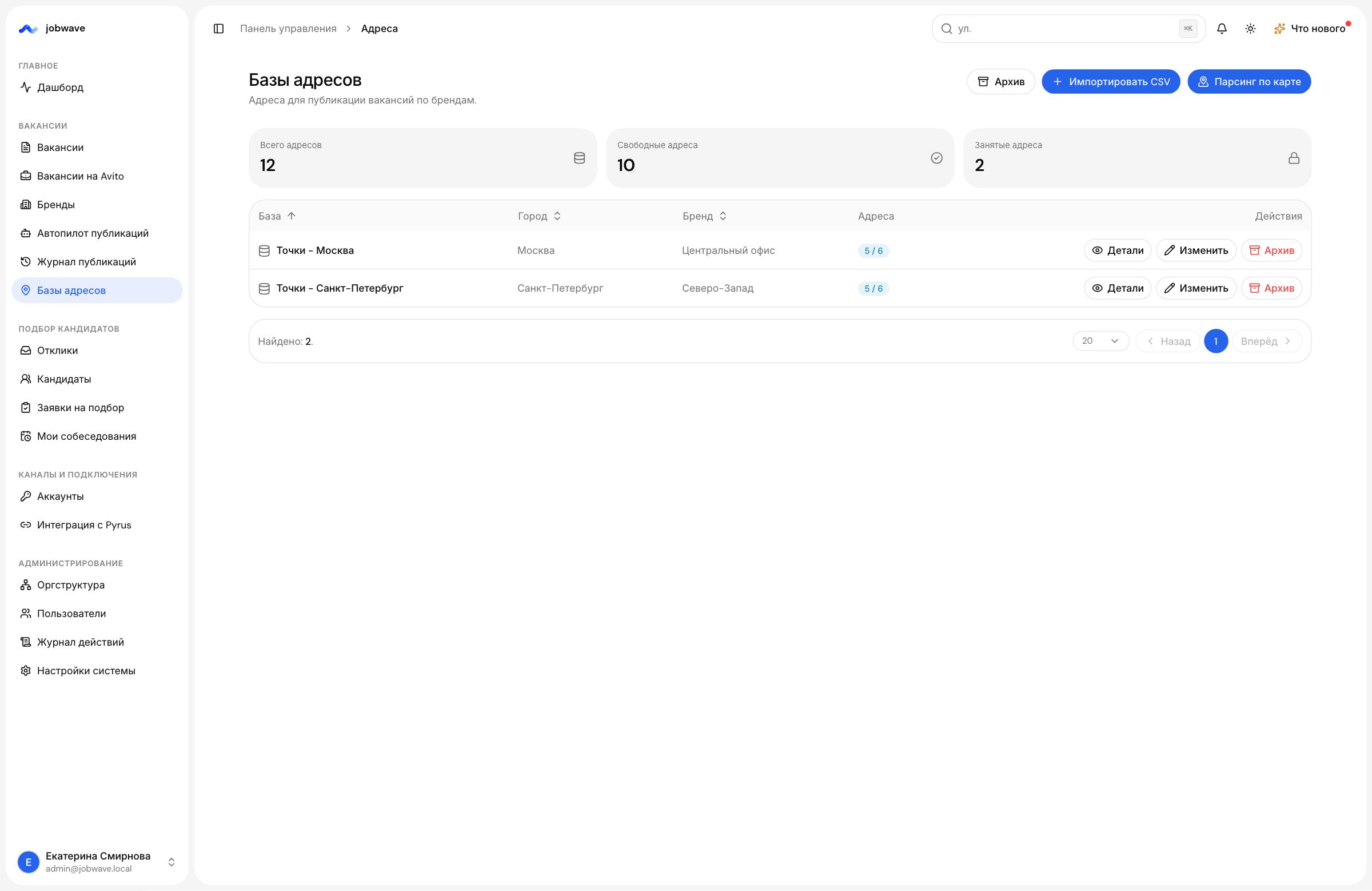This screenshot has height=891, width=1372.
Task: Click the Панель управления breadcrumb
Action: click(x=288, y=28)
